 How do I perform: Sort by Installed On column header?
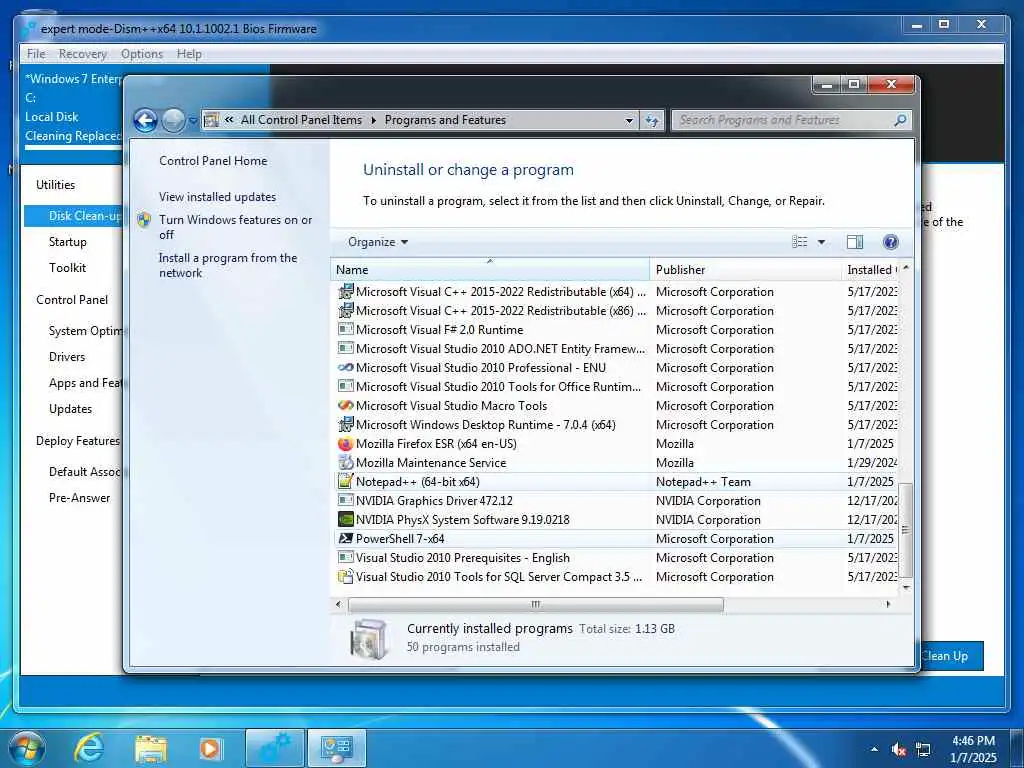(871, 270)
